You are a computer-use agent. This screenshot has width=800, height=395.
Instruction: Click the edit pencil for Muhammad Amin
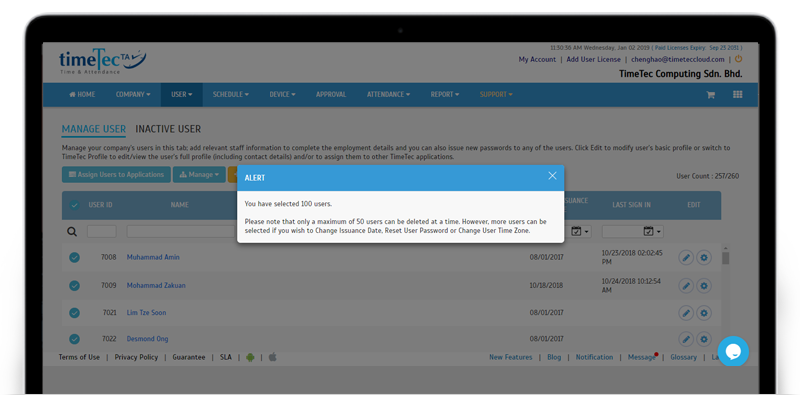tap(686, 258)
